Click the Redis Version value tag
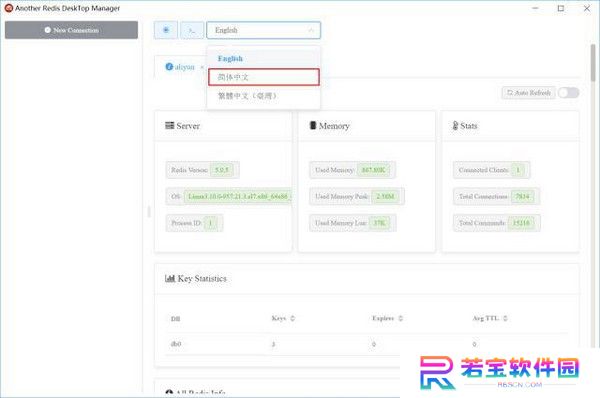This screenshot has height=398, width=600. (222, 170)
